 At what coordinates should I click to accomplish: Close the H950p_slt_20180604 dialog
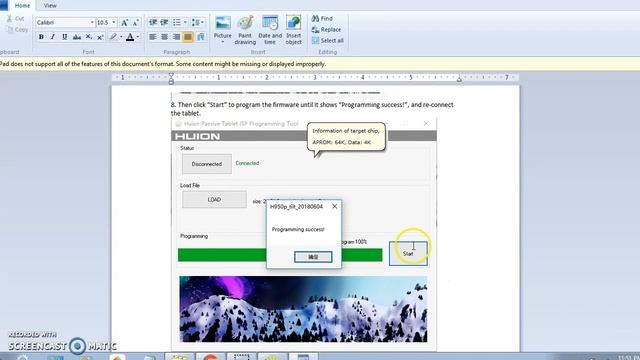coord(335,207)
